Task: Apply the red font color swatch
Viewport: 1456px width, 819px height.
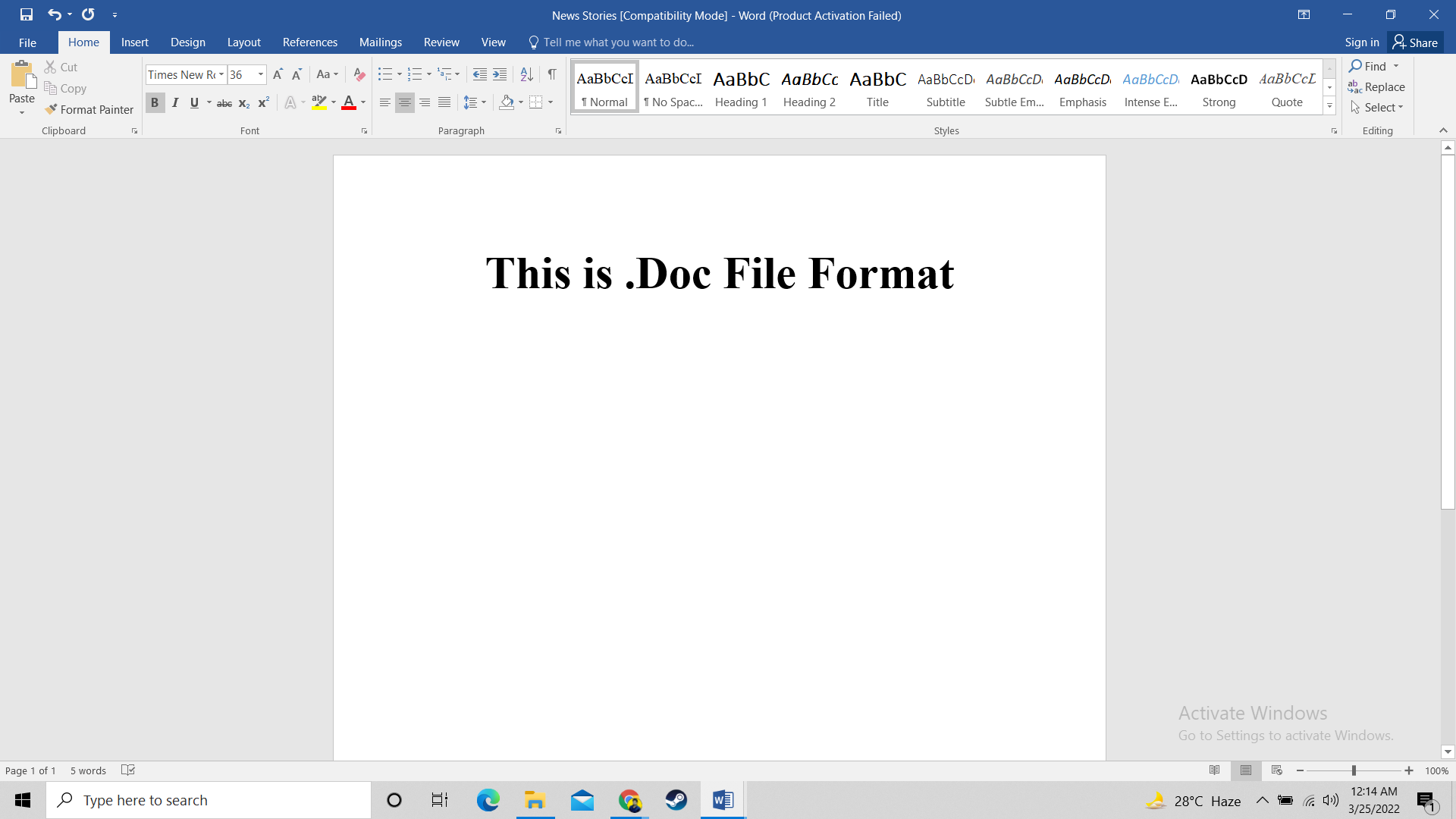Action: pos(349,102)
